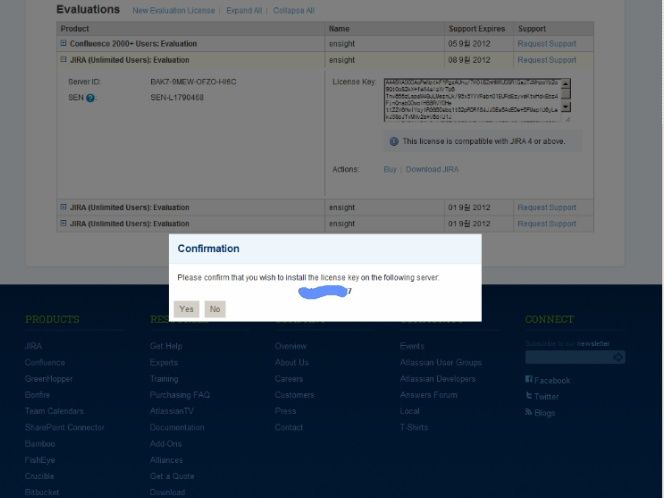Visit the FishEye product link
664x498 pixels.
40,460
